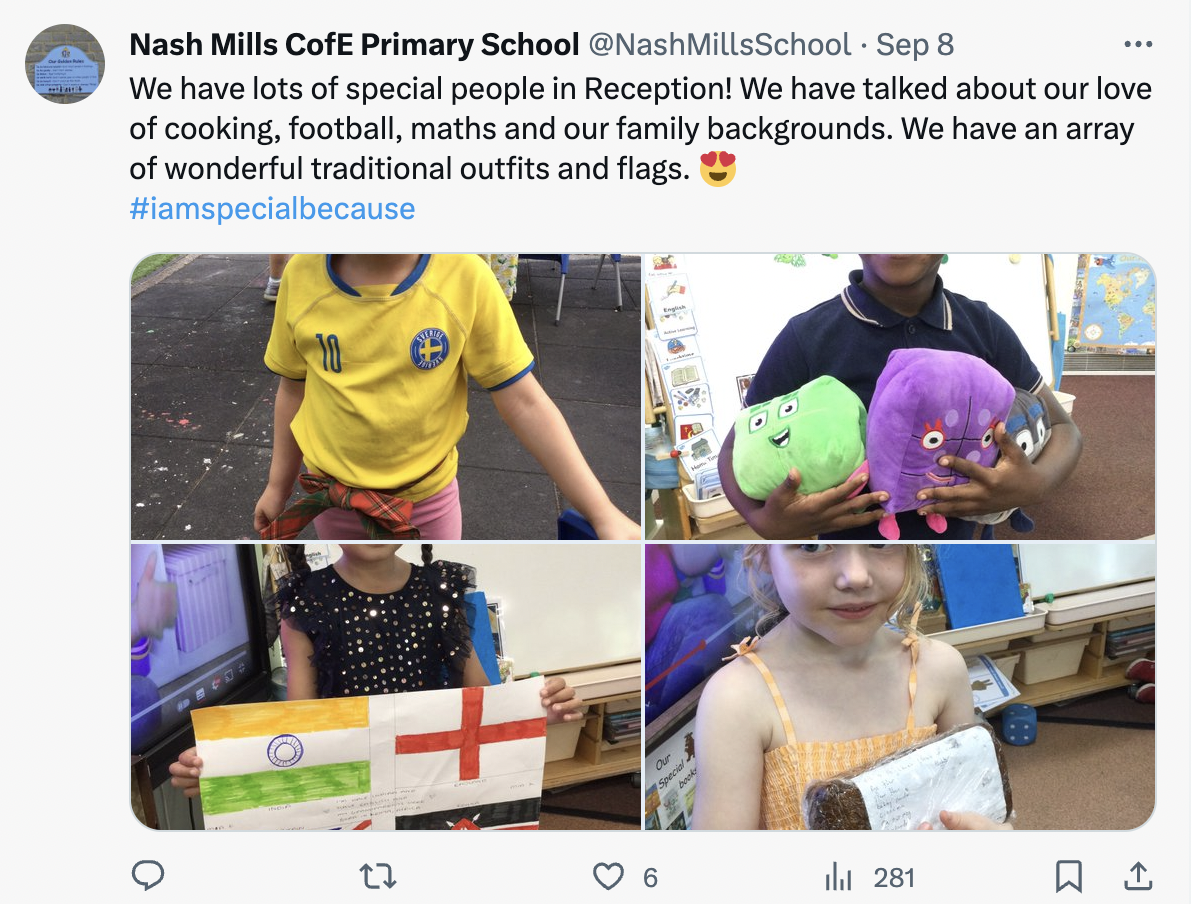Like the tweet with the heart icon
1192x904 pixels.
608,877
